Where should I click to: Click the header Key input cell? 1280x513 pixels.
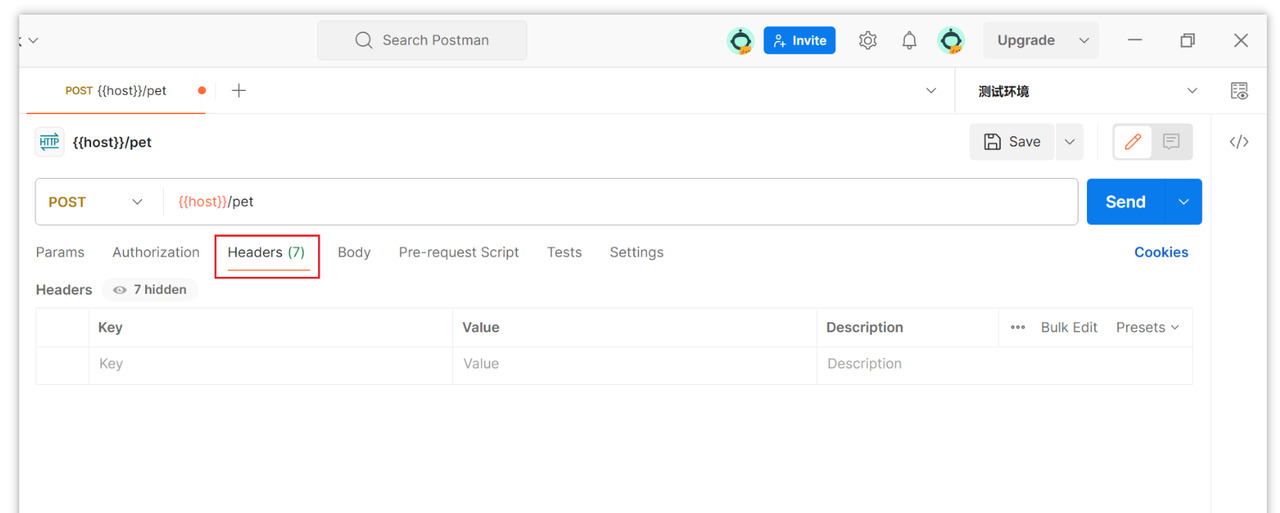point(270,364)
